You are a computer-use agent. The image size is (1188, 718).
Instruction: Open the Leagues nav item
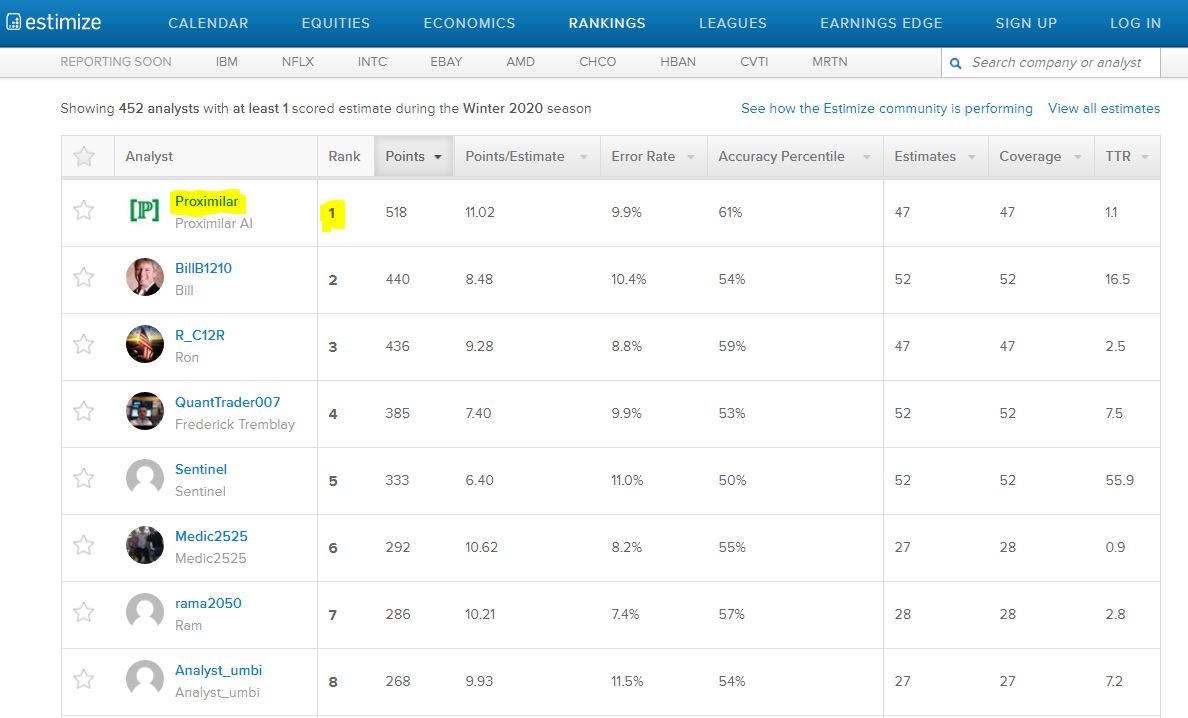click(x=733, y=23)
